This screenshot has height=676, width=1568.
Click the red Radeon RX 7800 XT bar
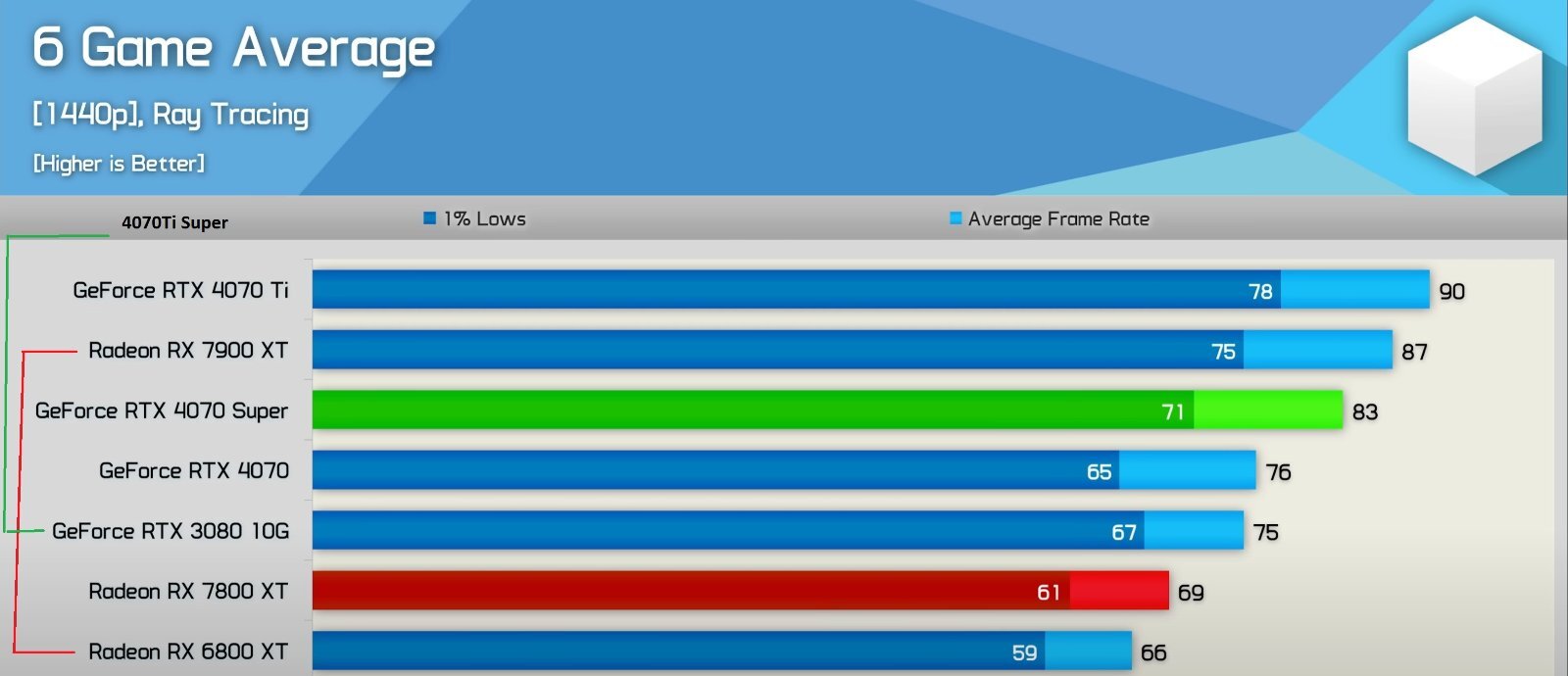741,591
